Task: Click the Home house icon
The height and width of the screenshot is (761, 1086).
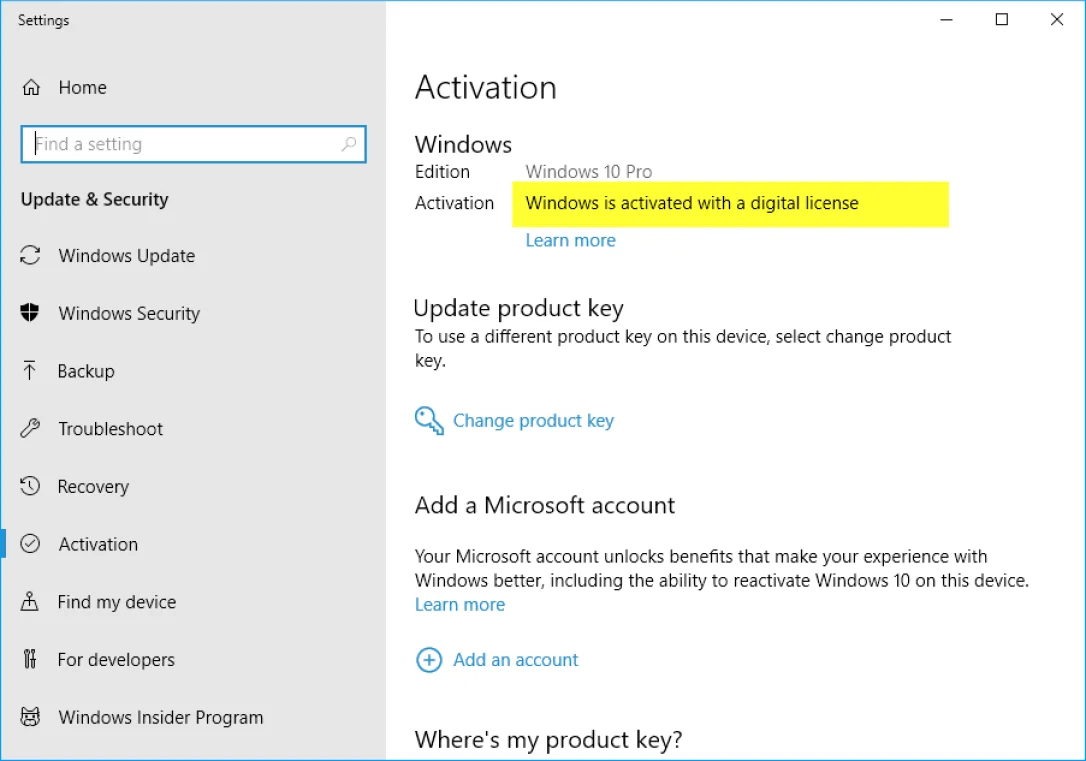Action: coord(31,88)
